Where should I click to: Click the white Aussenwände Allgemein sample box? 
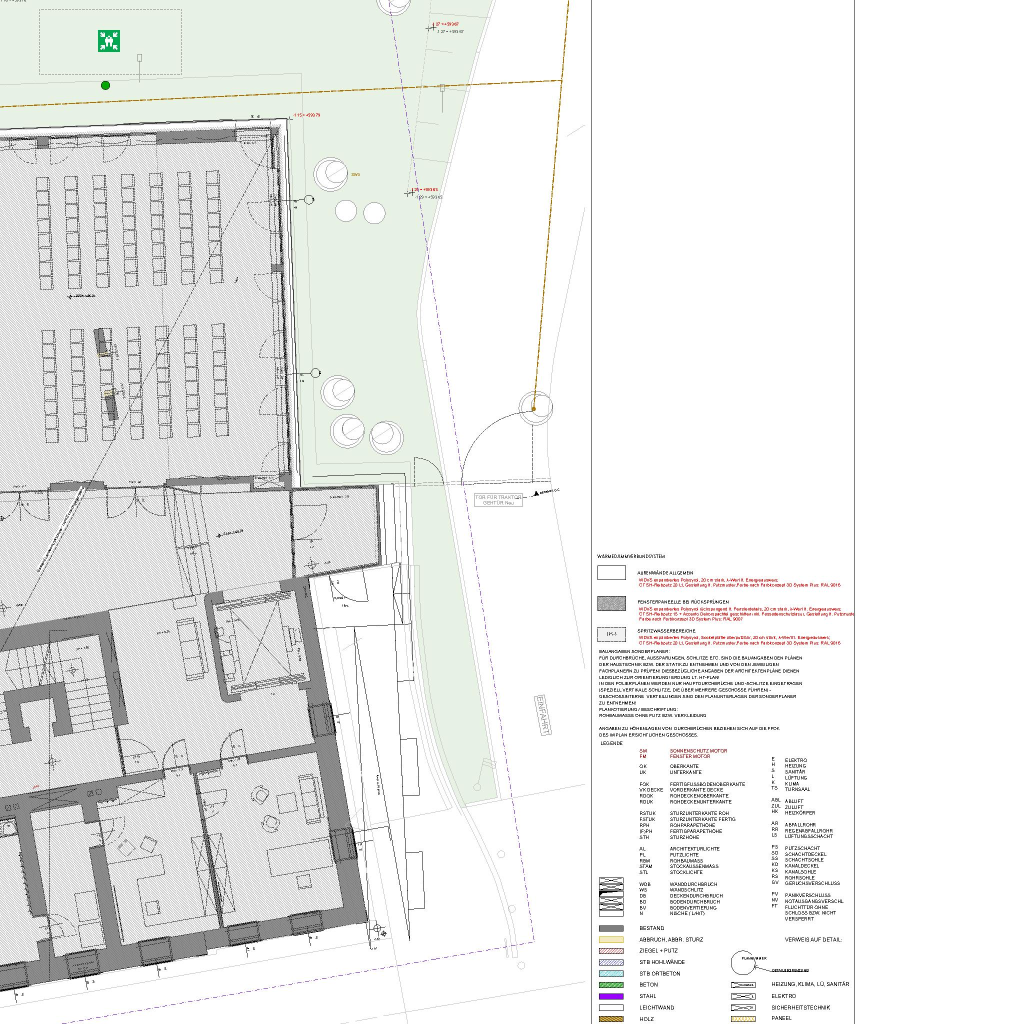click(x=610, y=573)
